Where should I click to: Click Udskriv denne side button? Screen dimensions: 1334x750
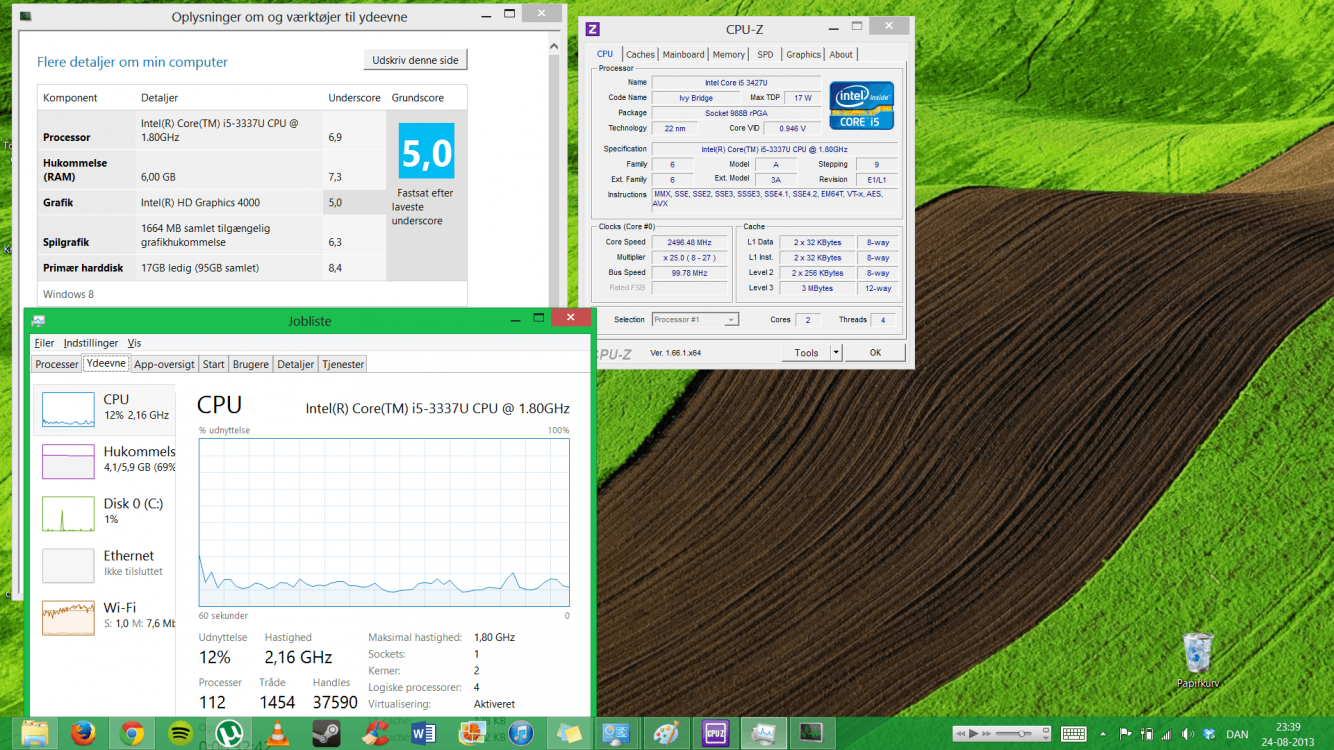point(415,60)
